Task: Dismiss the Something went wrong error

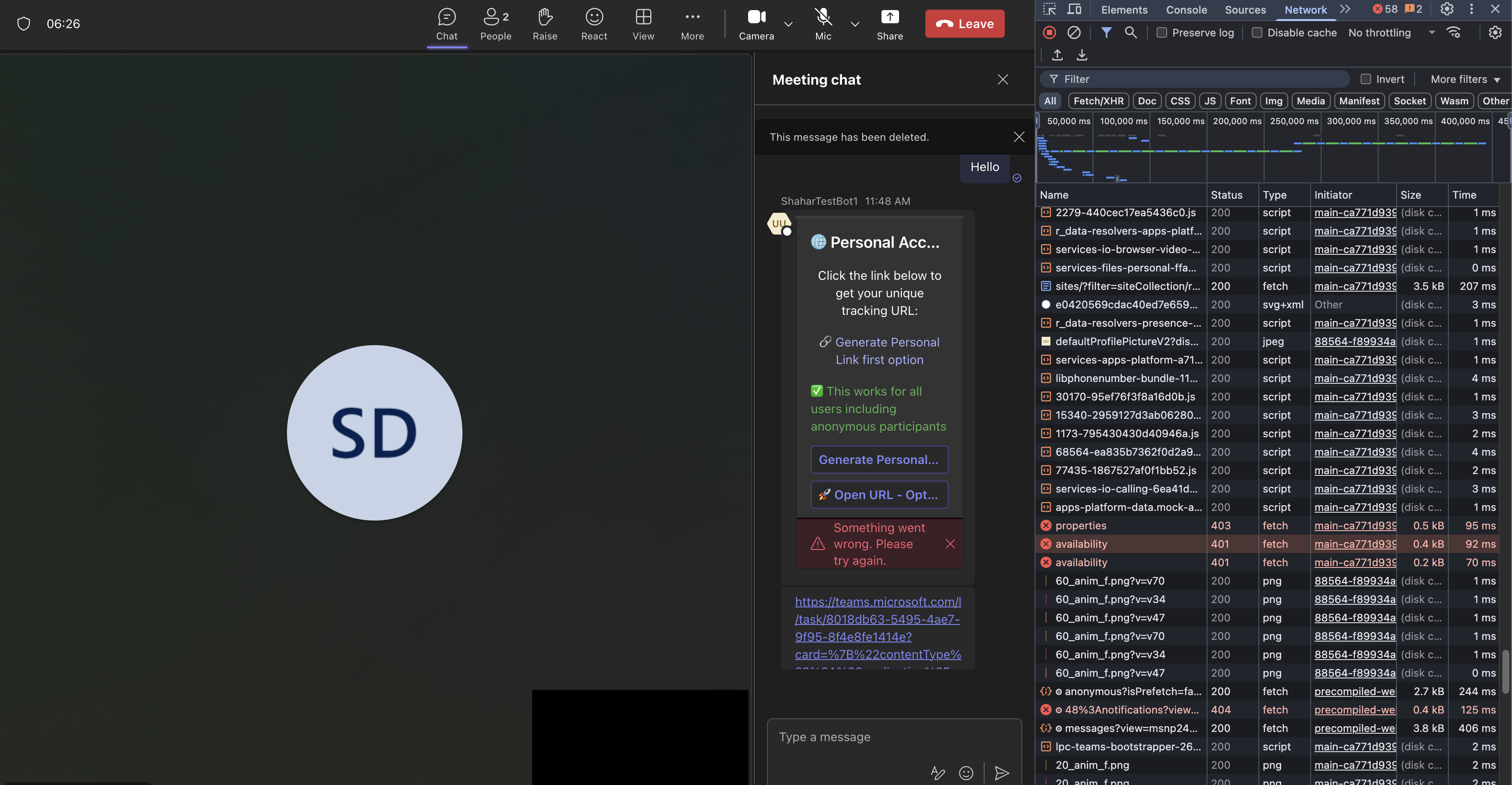Action: pos(950,544)
